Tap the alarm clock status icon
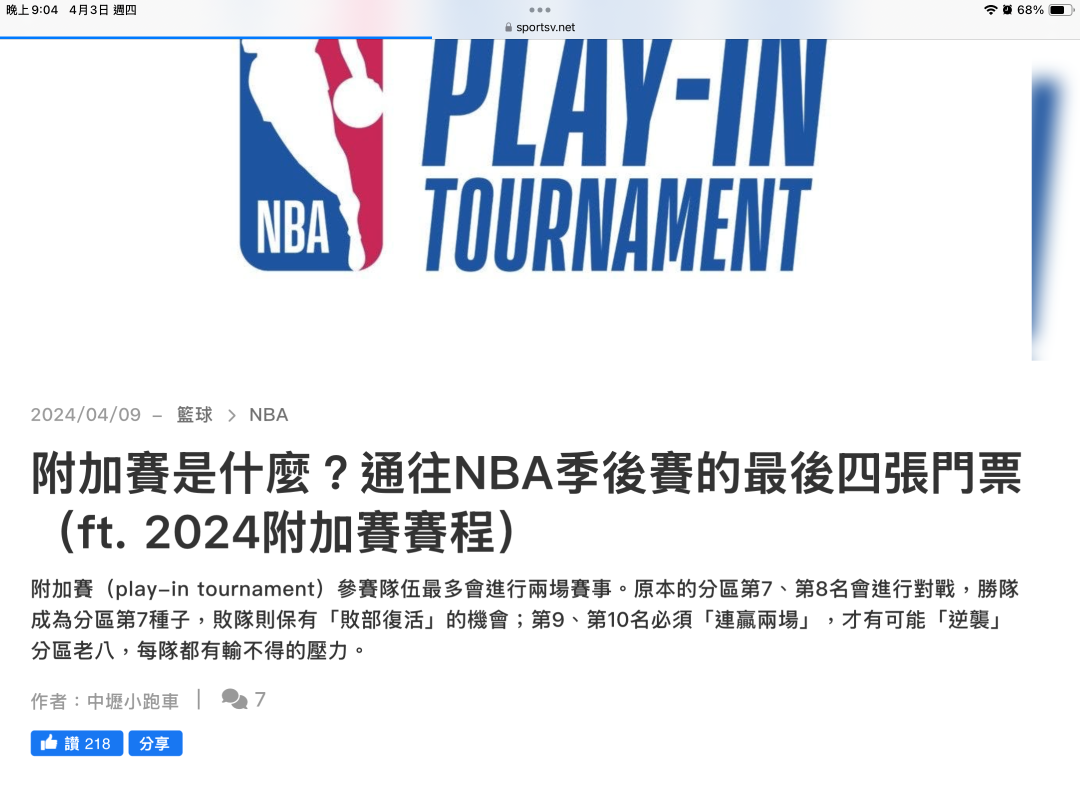This screenshot has height=810, width=1080. click(x=1007, y=10)
